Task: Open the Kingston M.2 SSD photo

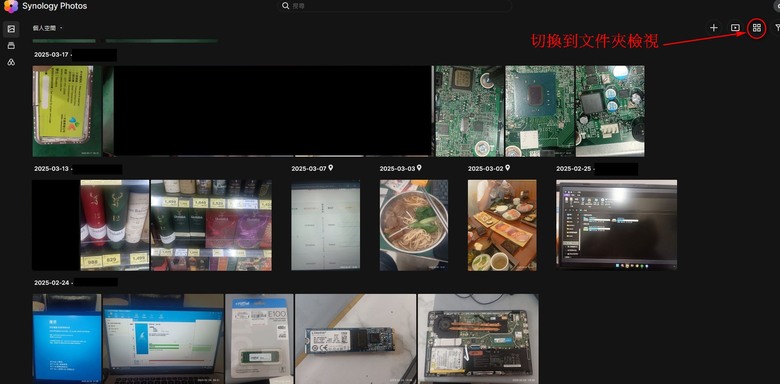Action: tap(356, 339)
